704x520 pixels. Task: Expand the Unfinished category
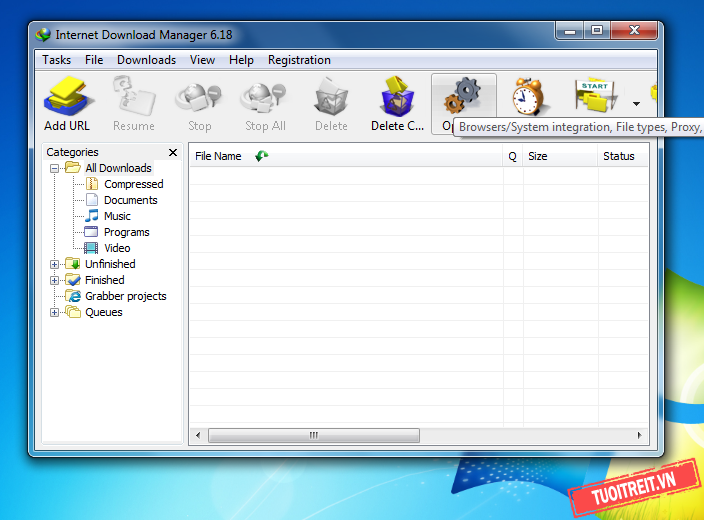(x=55, y=264)
